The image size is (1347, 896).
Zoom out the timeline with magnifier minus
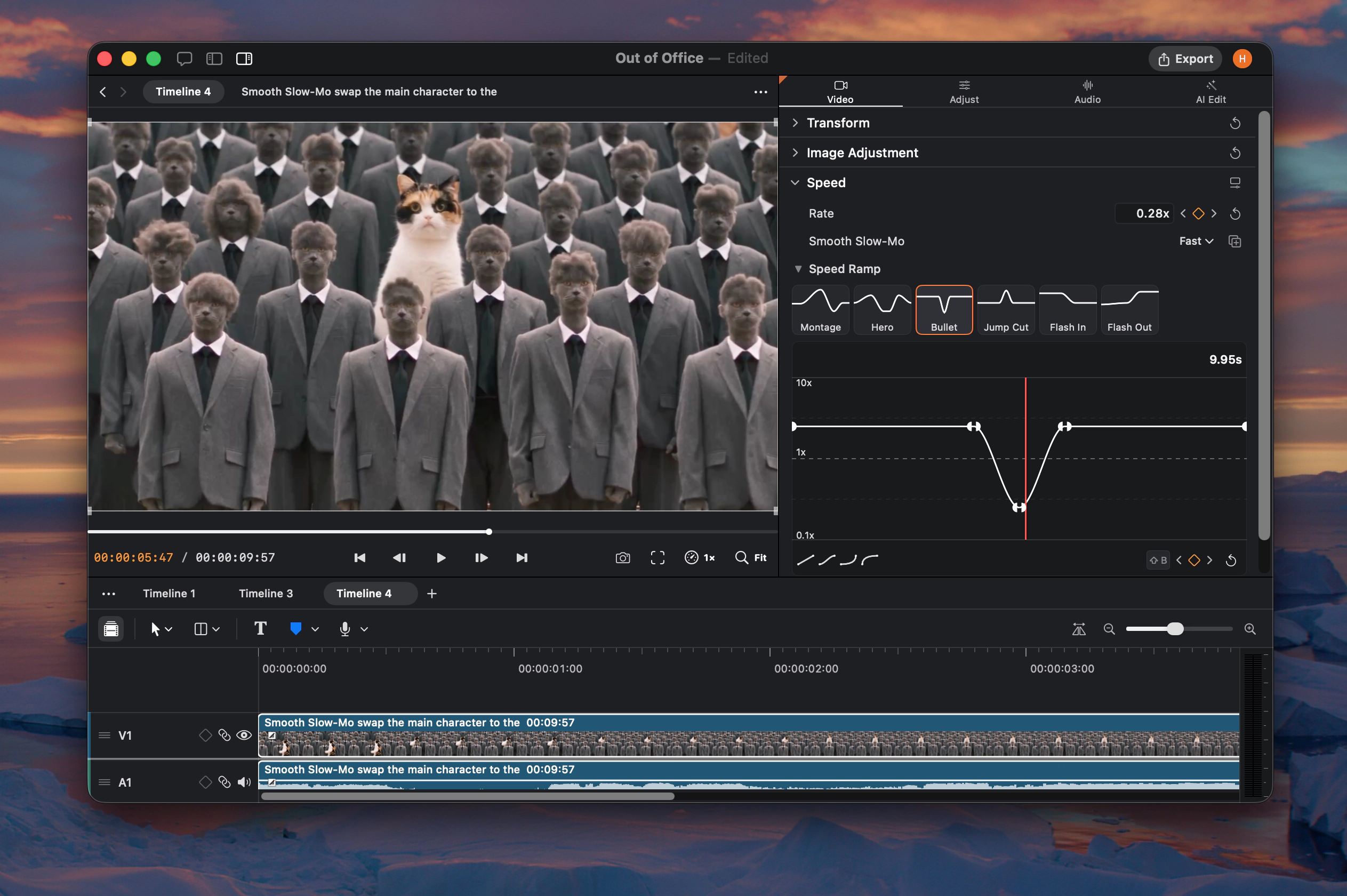pos(1109,629)
